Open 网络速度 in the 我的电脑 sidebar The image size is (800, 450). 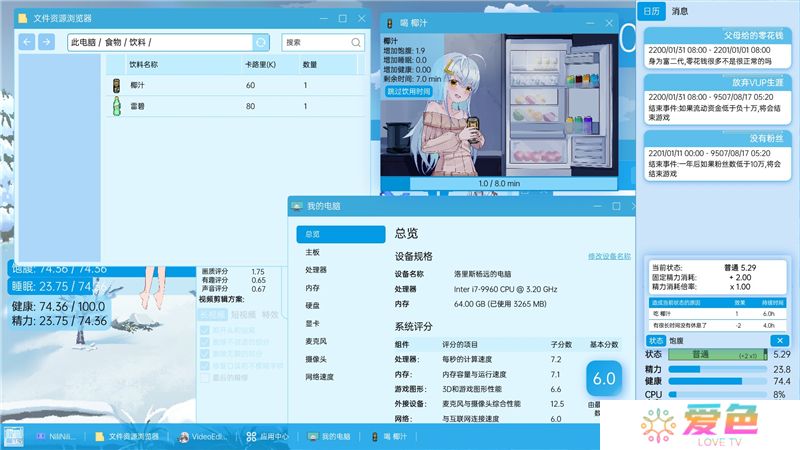[319, 377]
